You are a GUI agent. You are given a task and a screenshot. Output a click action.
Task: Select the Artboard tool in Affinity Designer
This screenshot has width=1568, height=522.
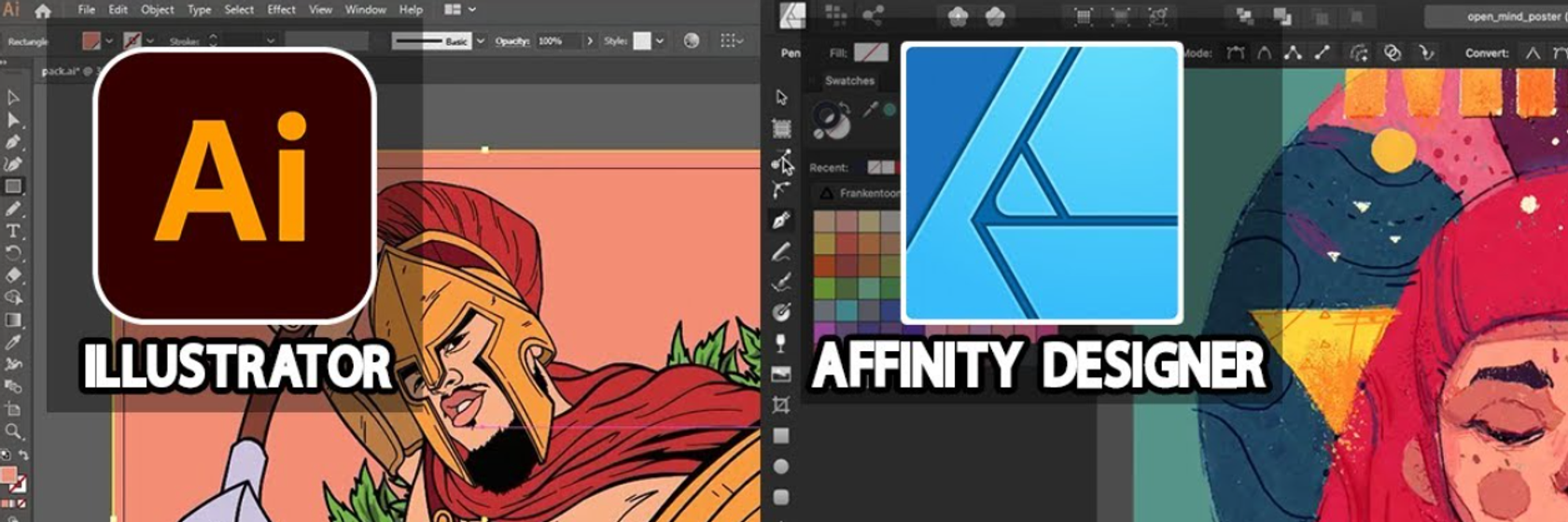[782, 129]
